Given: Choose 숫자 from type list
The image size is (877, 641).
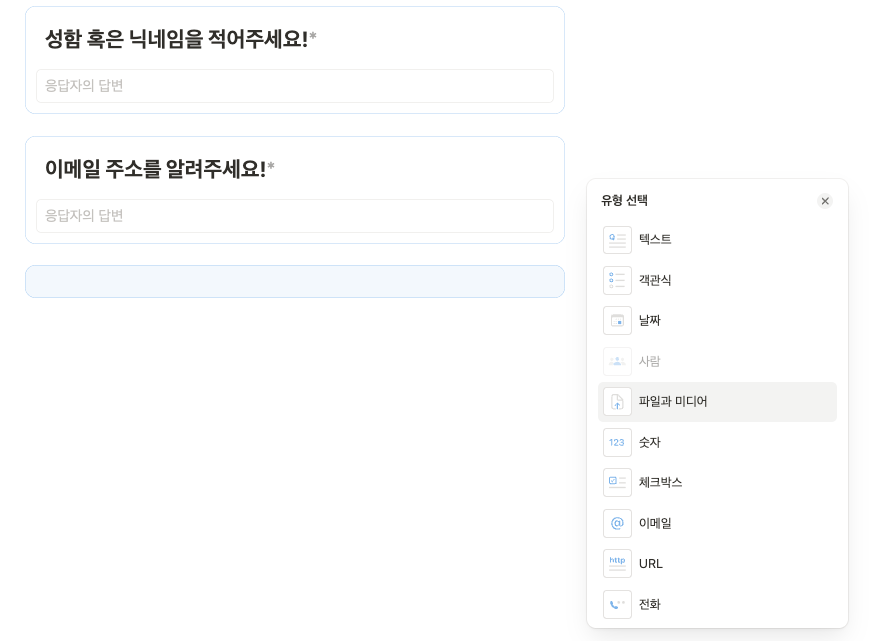Looking at the screenshot, I should (650, 442).
